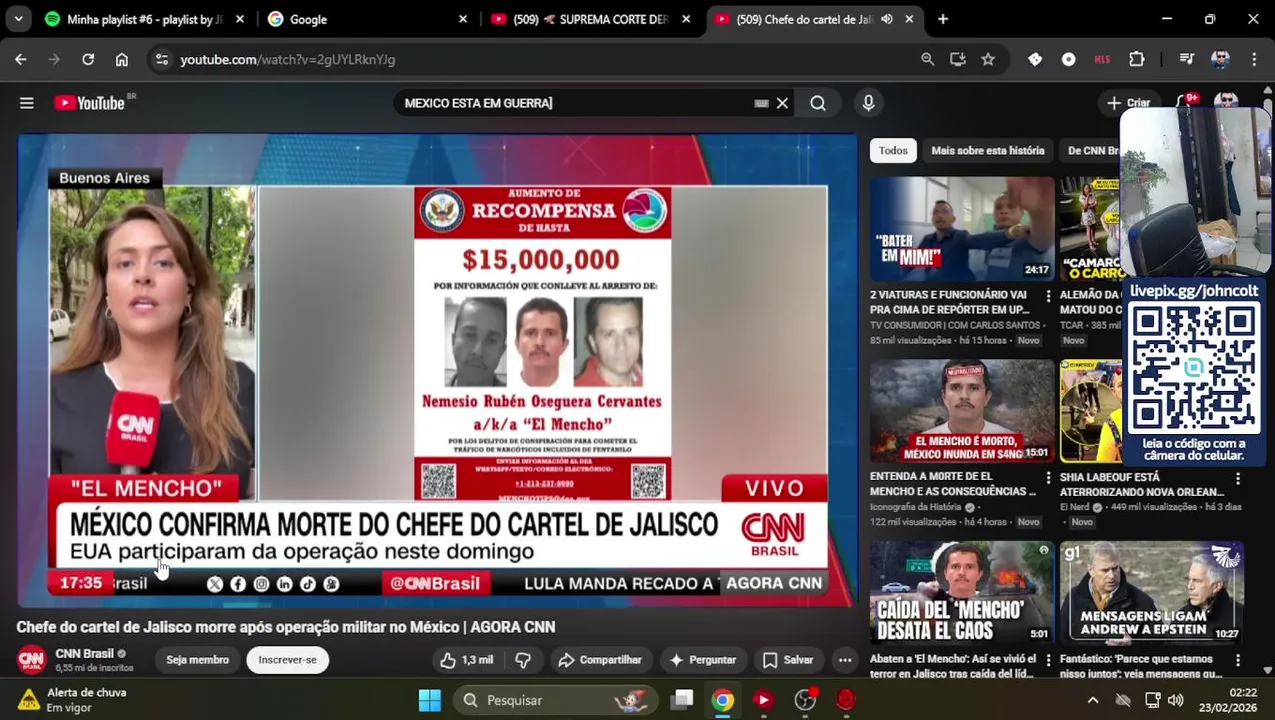The height and width of the screenshot is (720, 1275).
Task: Click Inscrever-se subscribe button
Action: pyautogui.click(x=287, y=660)
